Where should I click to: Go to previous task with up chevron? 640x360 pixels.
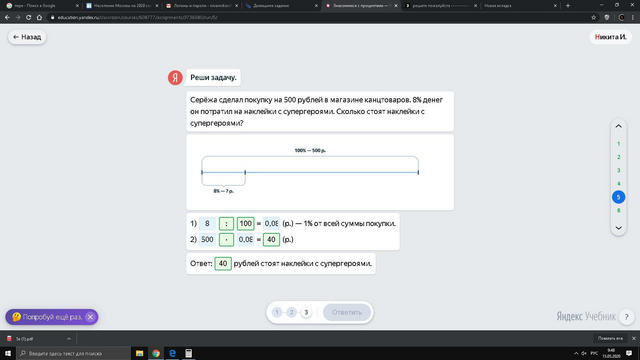618,127
